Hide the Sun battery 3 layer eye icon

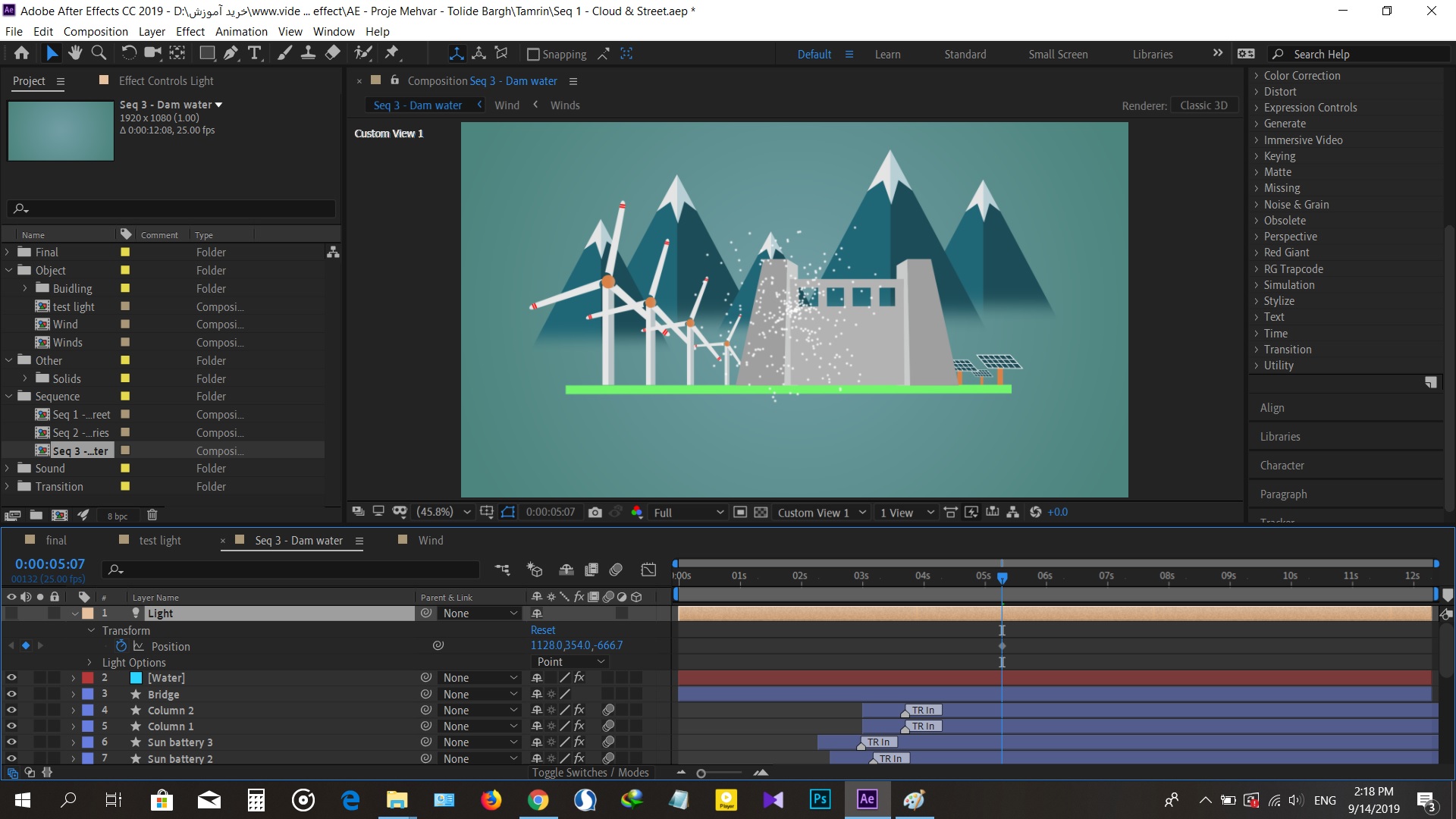(x=12, y=742)
